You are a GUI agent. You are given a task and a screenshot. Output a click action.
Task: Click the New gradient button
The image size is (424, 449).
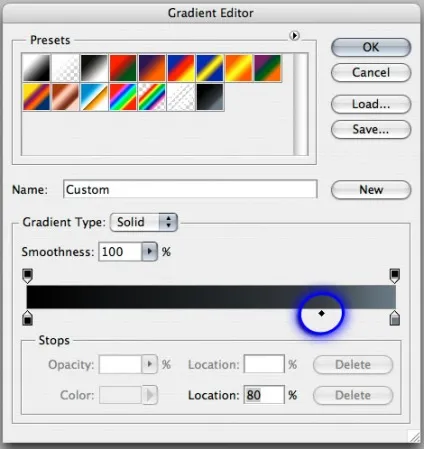(371, 190)
